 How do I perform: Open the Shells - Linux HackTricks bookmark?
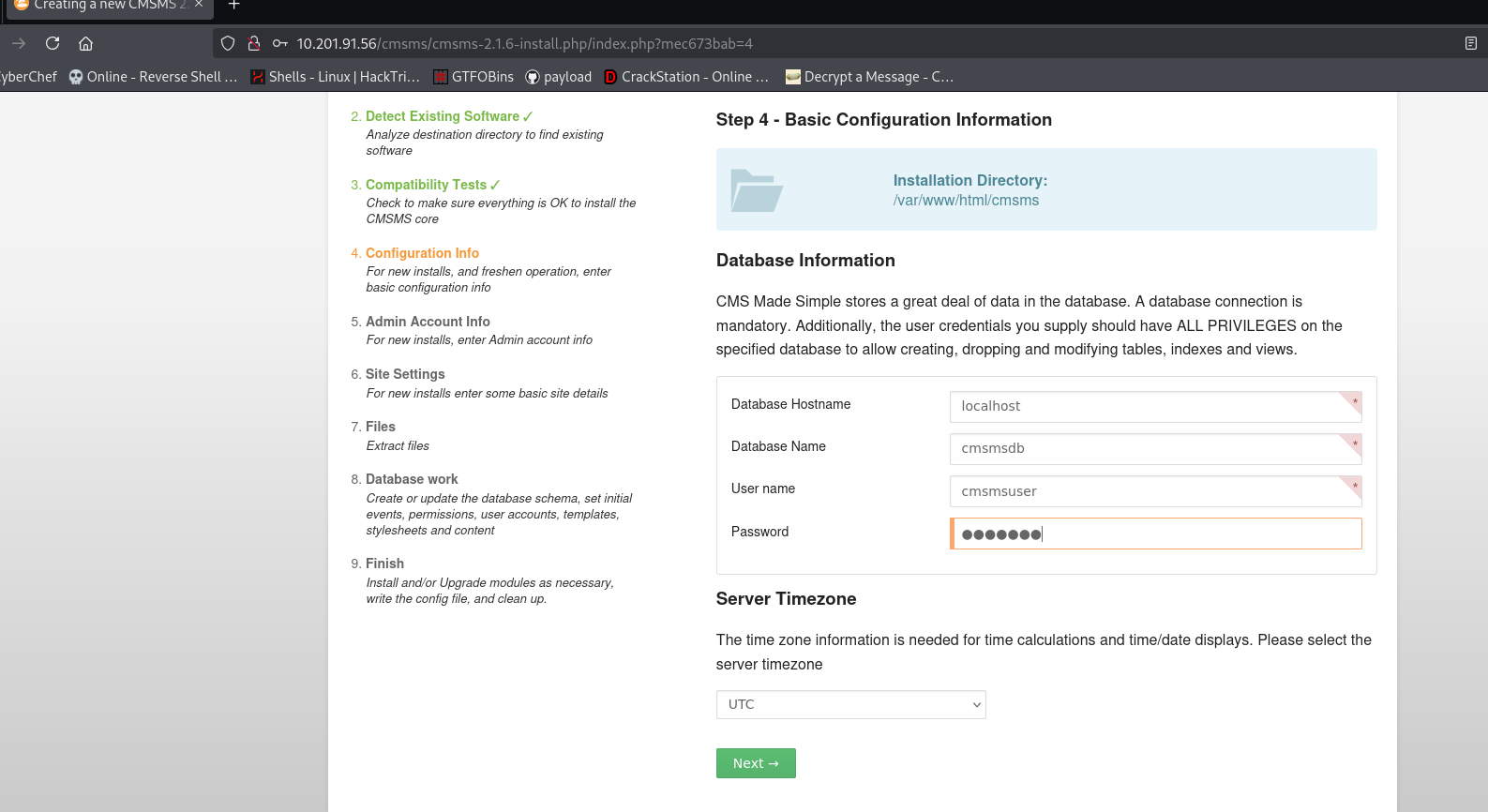[335, 77]
